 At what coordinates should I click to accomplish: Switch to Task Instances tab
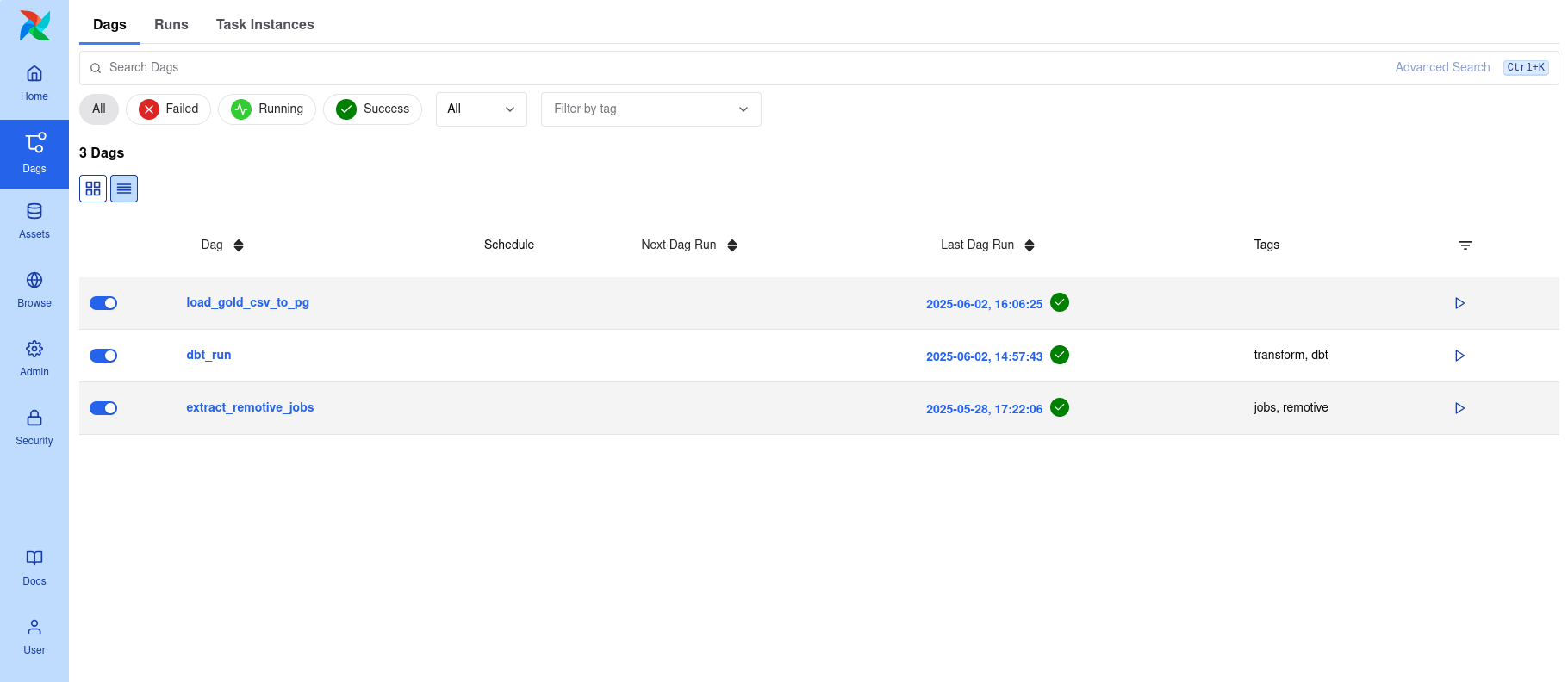(x=265, y=24)
